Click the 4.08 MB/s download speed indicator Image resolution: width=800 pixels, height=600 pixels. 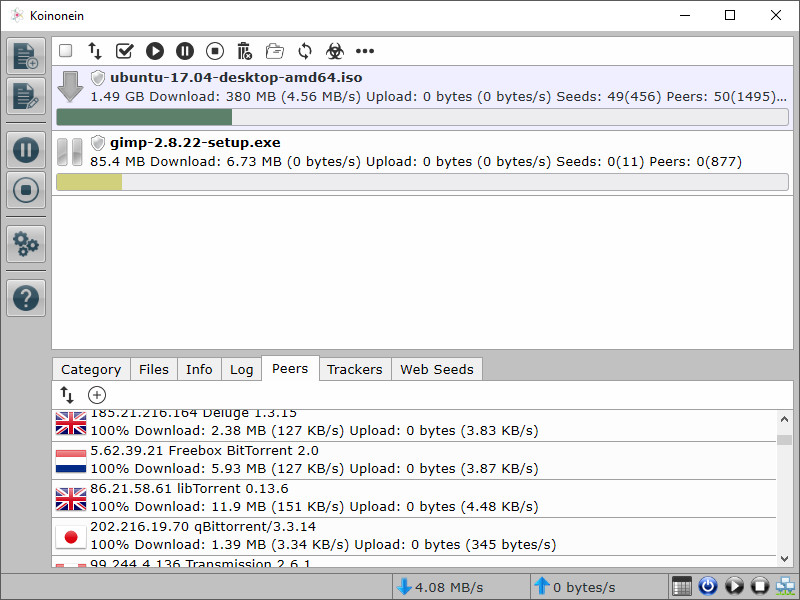click(x=461, y=587)
